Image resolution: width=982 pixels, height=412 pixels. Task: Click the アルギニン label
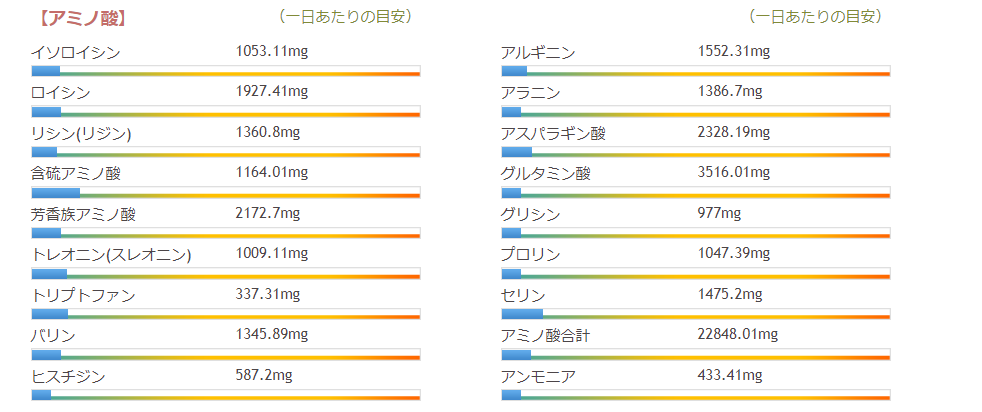[x=538, y=52]
